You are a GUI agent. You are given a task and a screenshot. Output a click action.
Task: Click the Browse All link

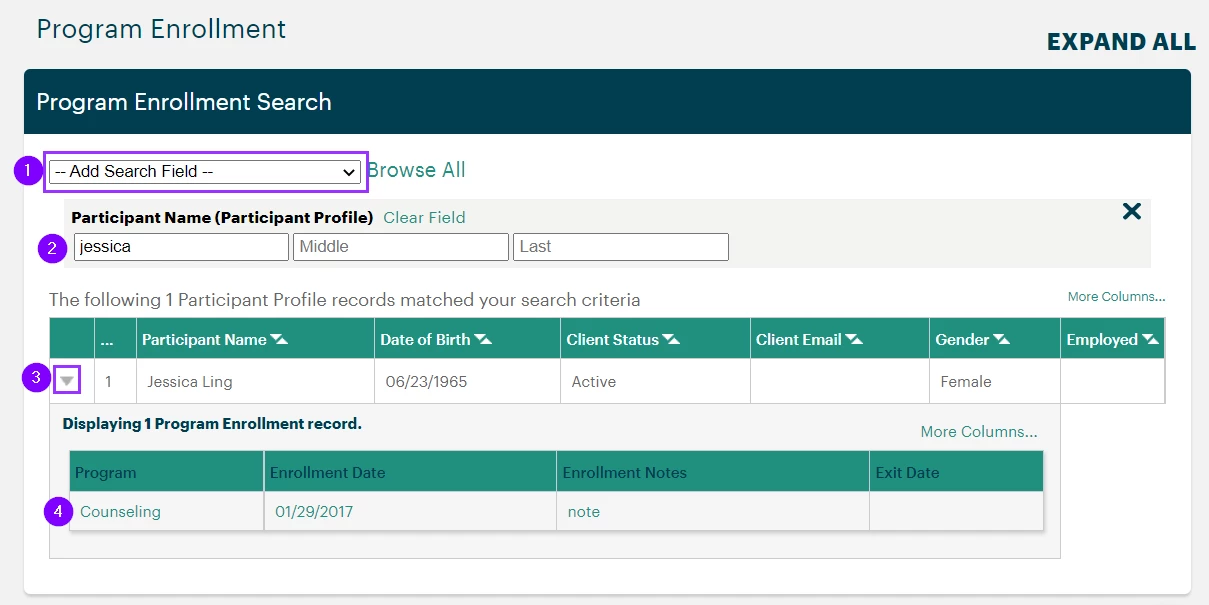tap(416, 170)
